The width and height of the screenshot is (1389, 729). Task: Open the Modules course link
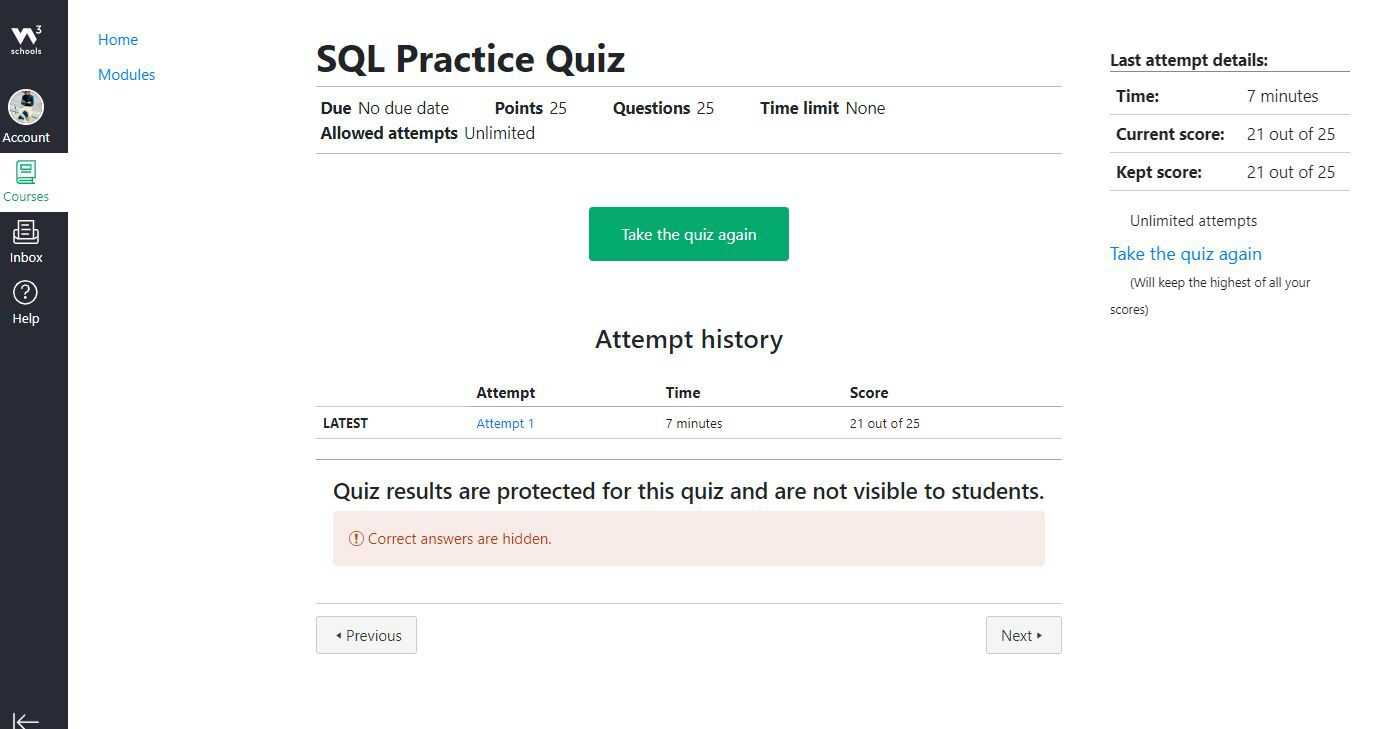[127, 75]
